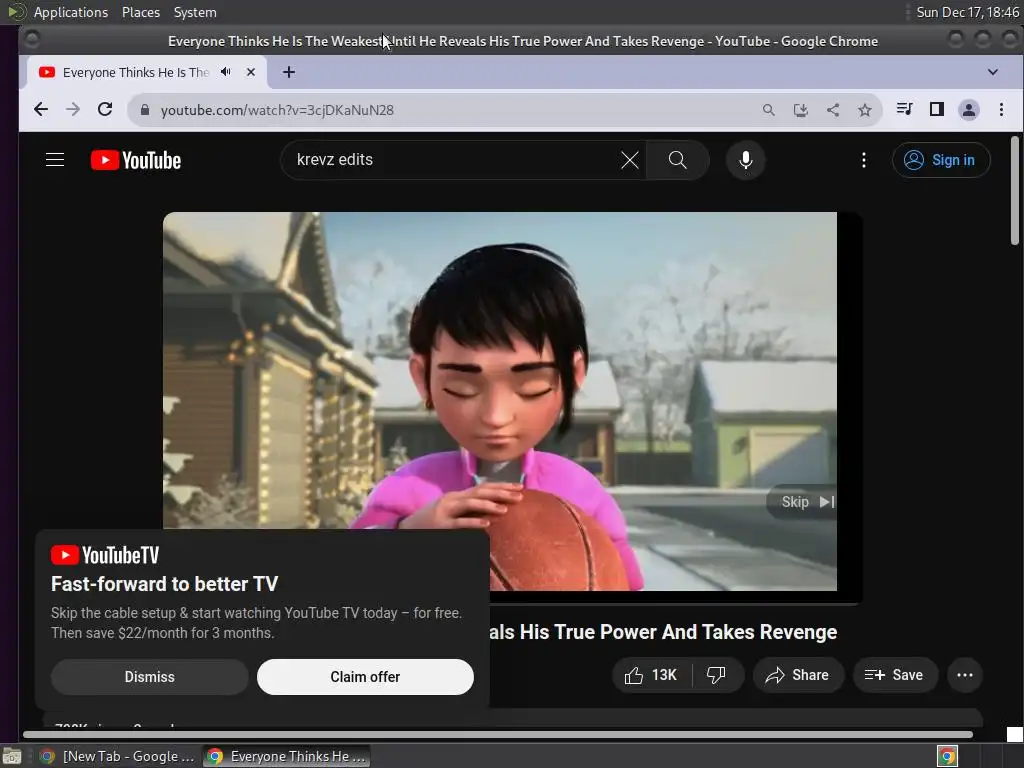Expand tab search dropdown chevron
The height and width of the screenshot is (768, 1024).
993,72
